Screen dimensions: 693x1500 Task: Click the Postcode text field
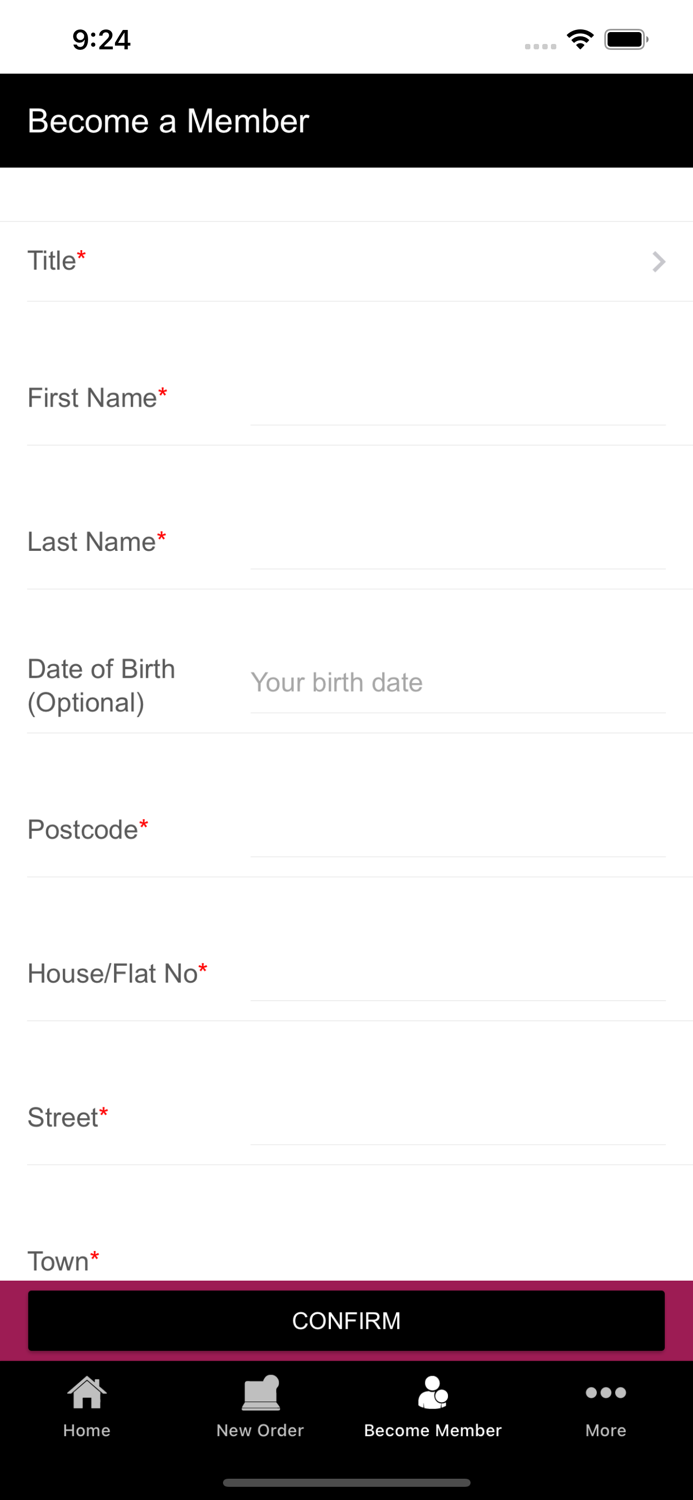pos(457,831)
